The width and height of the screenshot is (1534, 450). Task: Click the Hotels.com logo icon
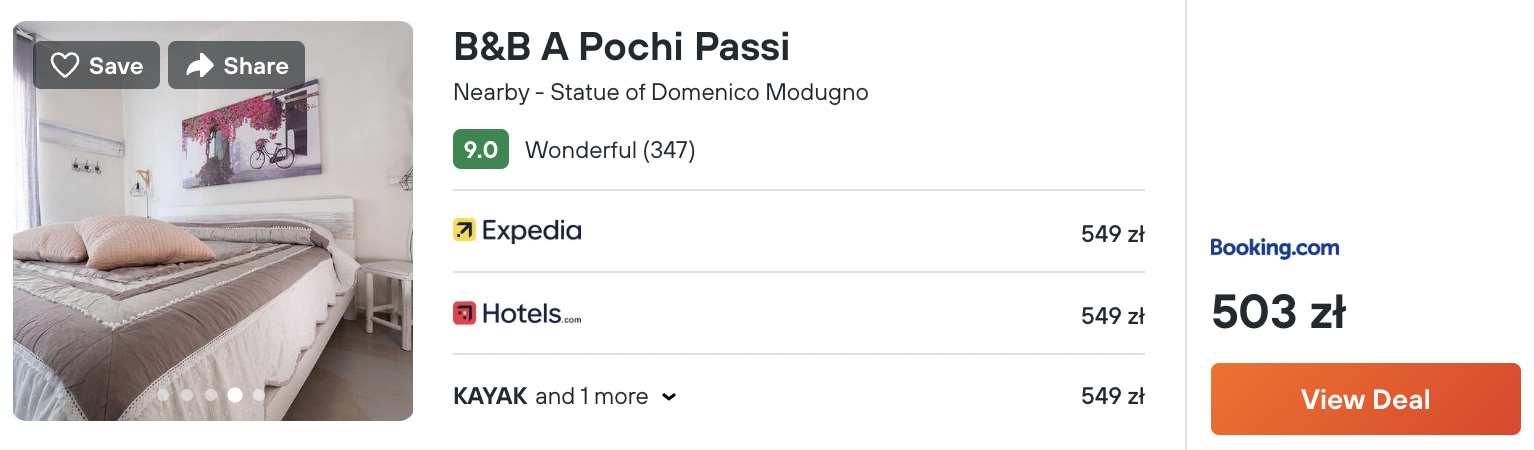point(464,313)
